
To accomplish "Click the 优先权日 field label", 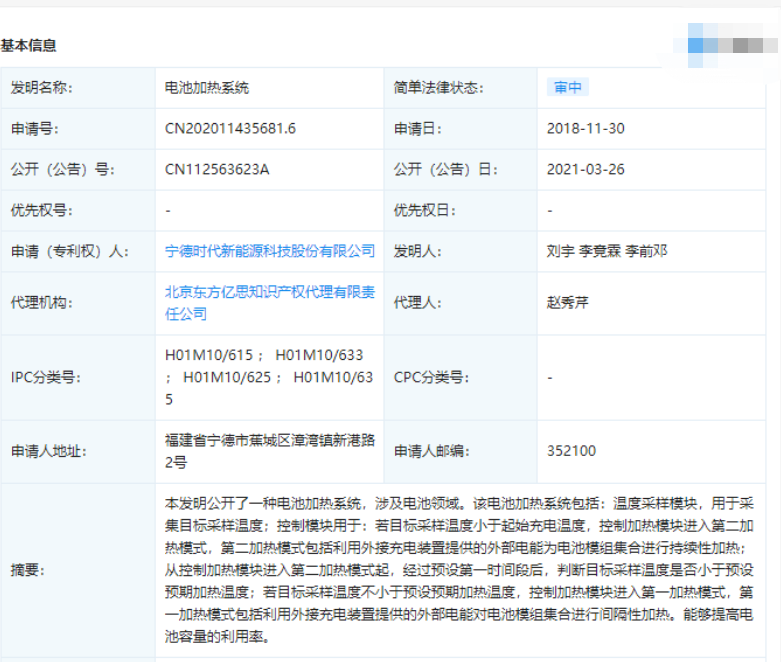I will tap(424, 210).
